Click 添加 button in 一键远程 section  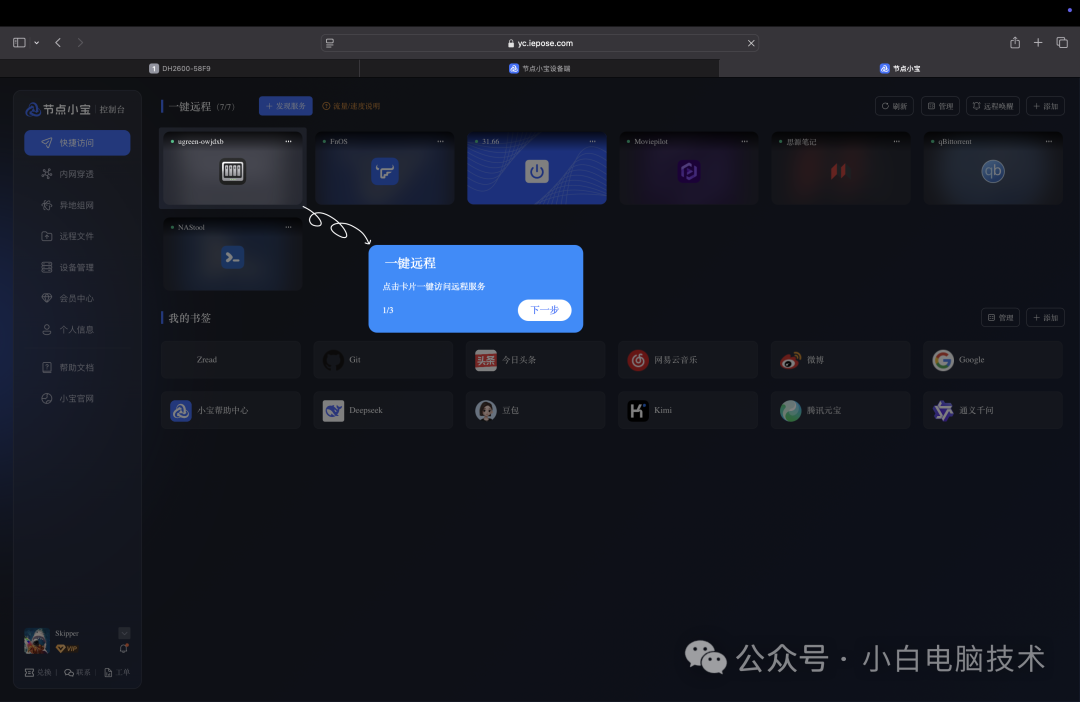click(1045, 106)
